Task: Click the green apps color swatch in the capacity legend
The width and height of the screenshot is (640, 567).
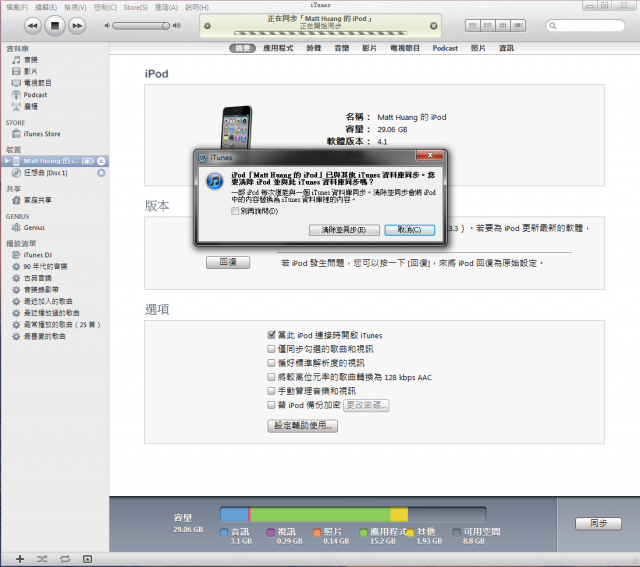Action: 363,532
